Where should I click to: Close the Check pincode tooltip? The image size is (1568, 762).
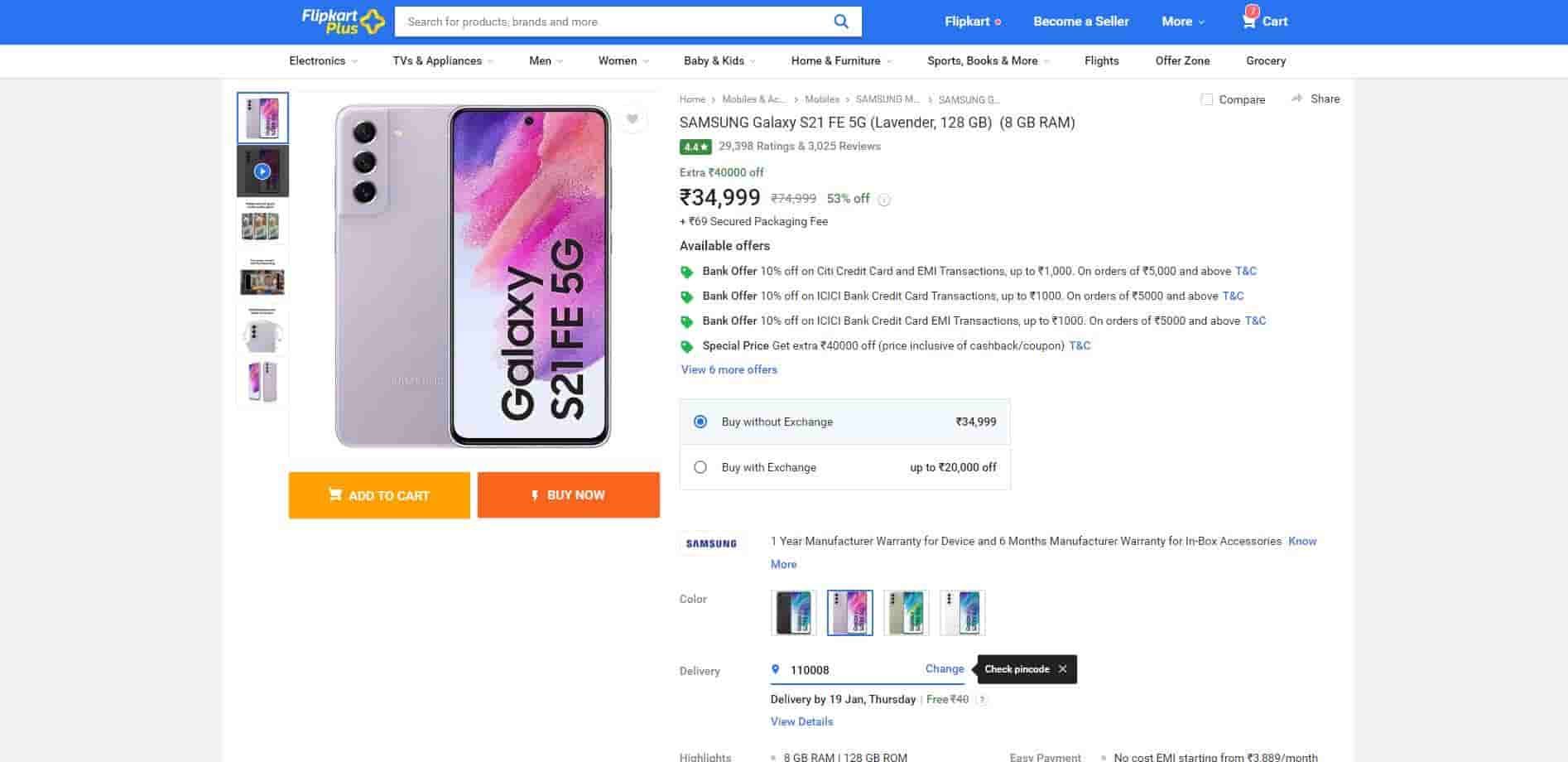point(1062,669)
